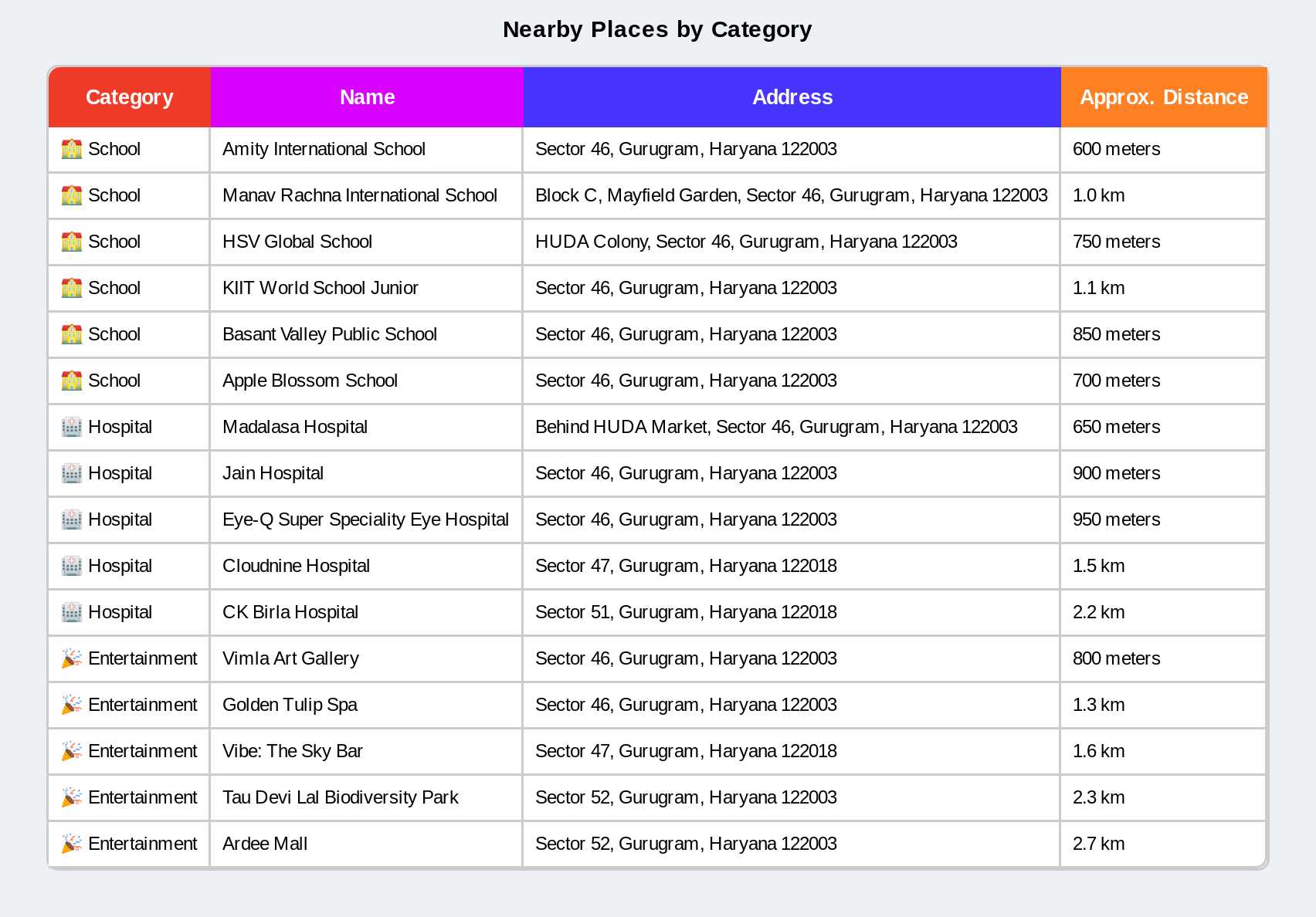Click the school icon beside Amity International School
Screen dimensions: 1316x917
tap(72, 149)
